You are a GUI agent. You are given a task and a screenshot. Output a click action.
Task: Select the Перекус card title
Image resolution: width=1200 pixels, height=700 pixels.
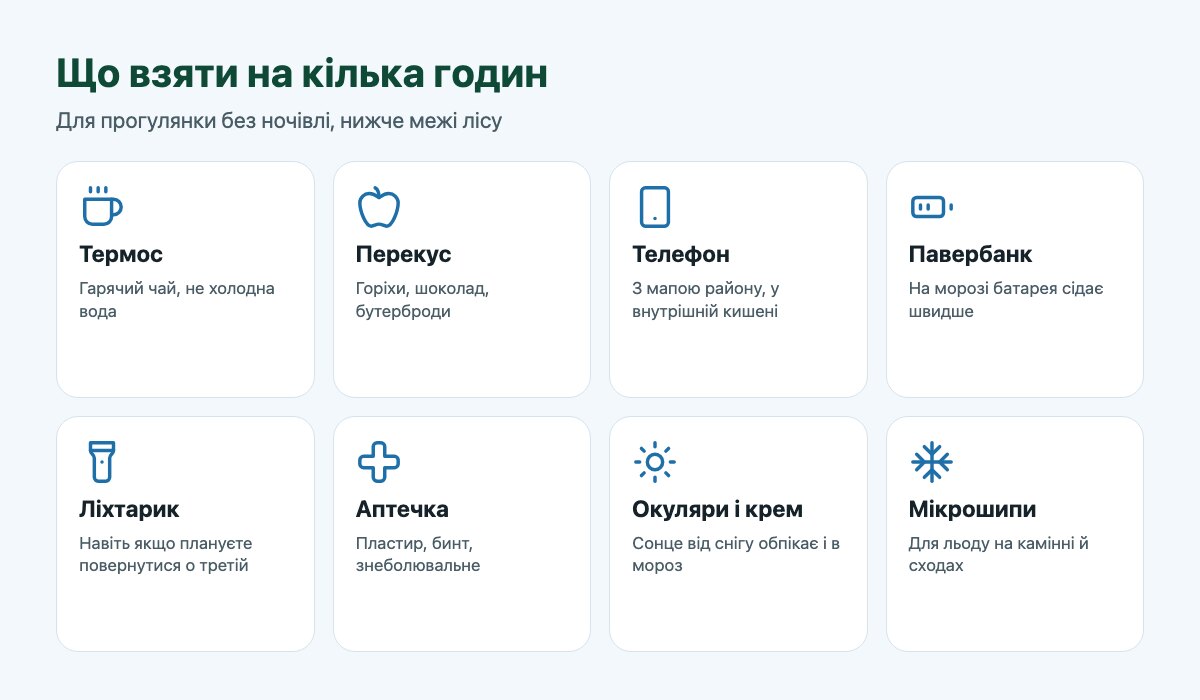point(403,254)
